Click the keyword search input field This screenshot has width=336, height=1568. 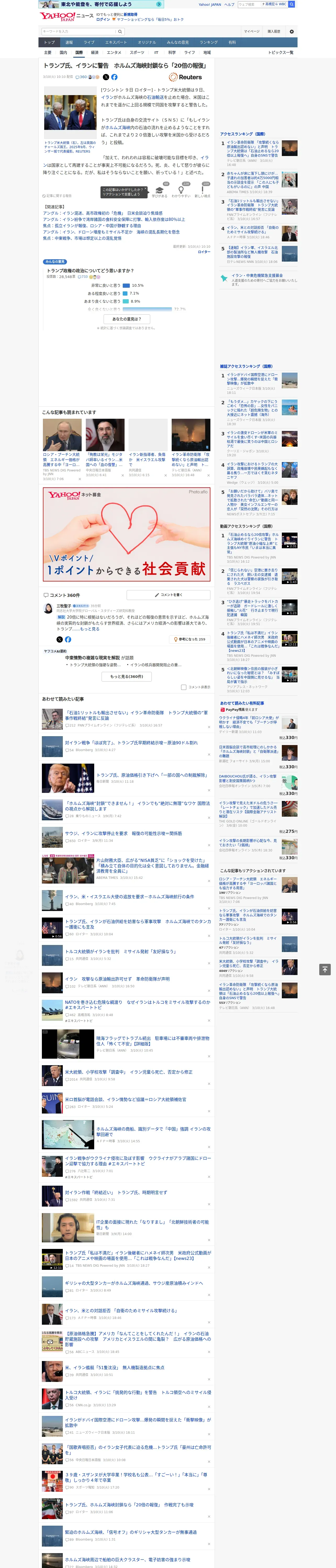click(x=79, y=32)
